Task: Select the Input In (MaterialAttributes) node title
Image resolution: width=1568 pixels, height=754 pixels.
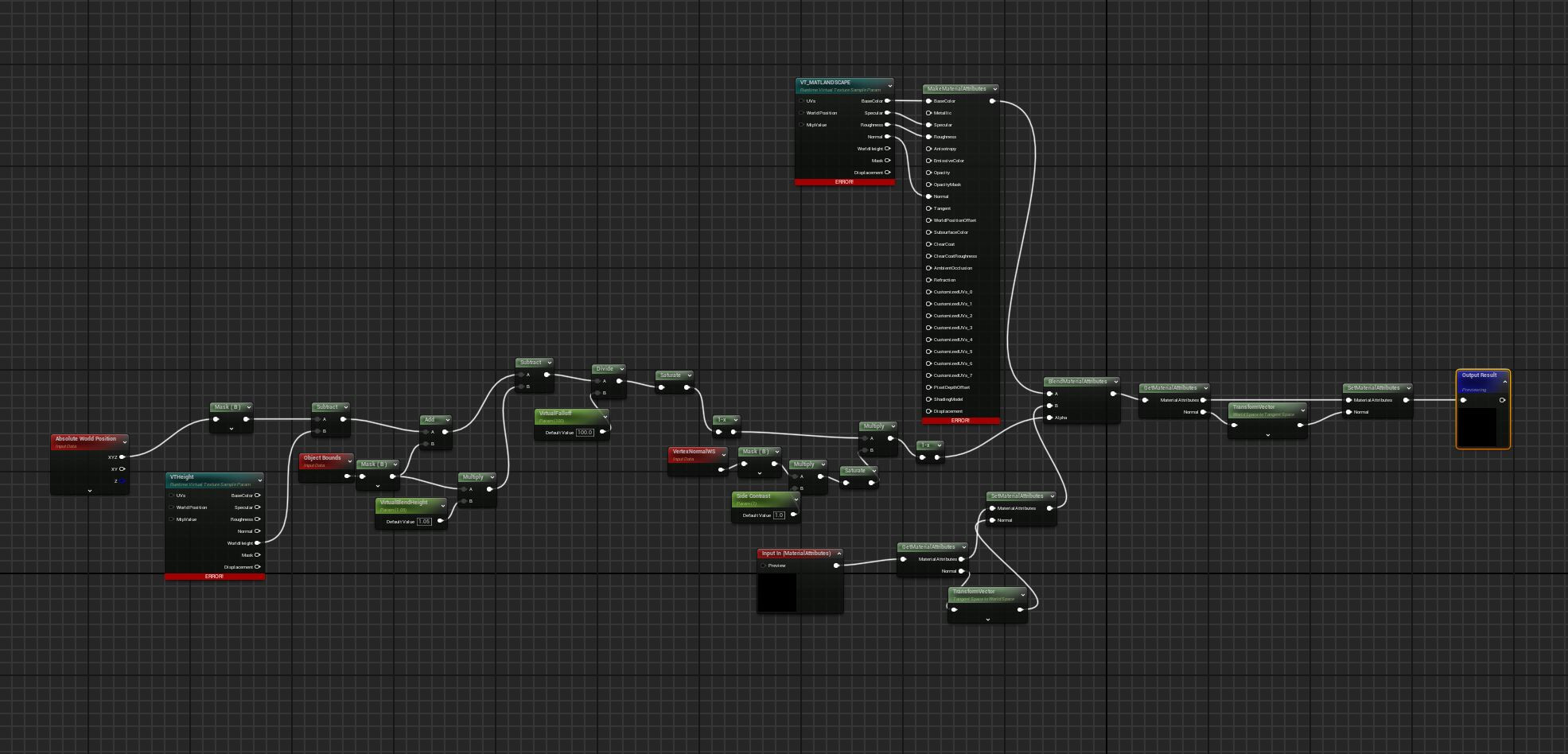Action: (796, 554)
